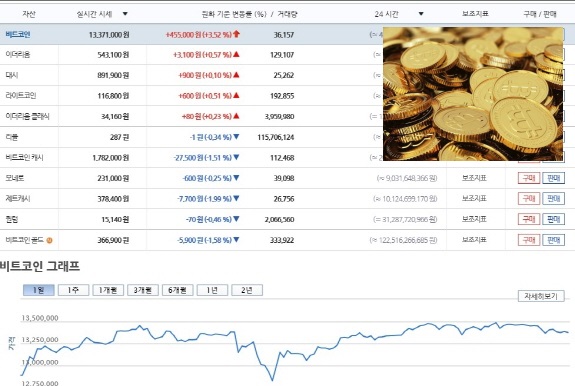Open the 실시간 시세 sort dropdown arrow

pyautogui.click(x=125, y=14)
